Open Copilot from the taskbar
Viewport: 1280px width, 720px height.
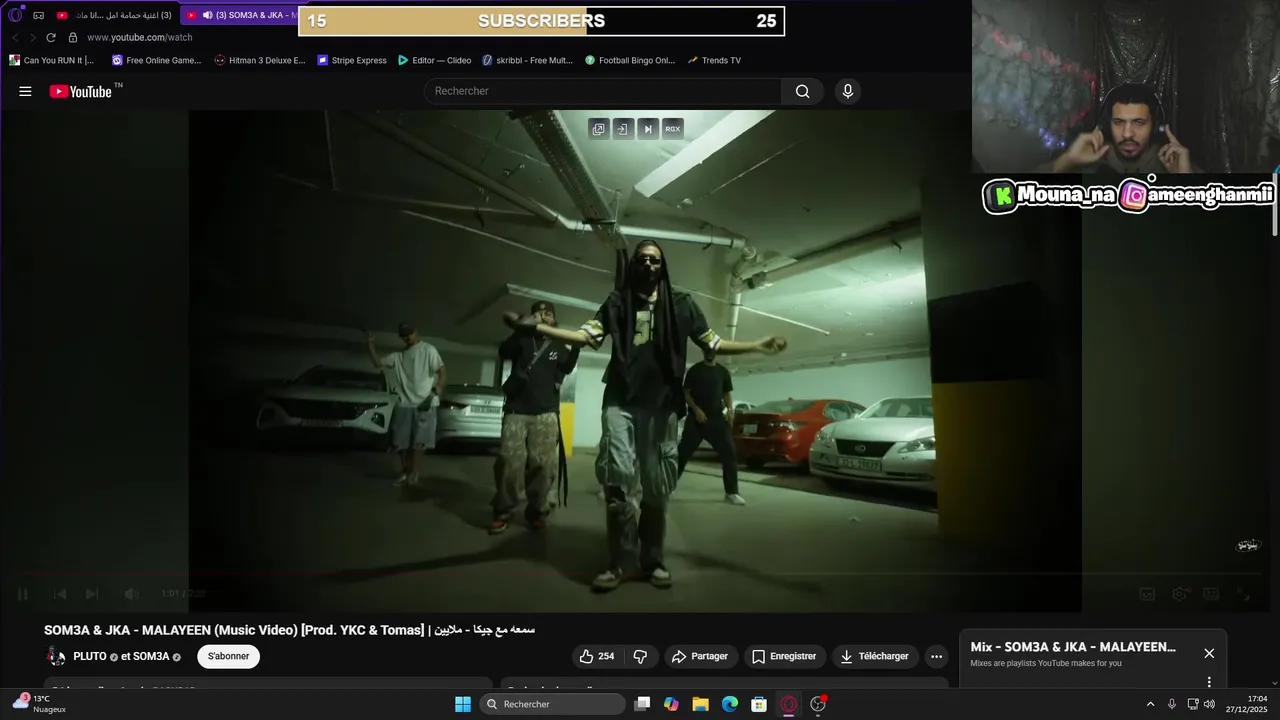point(671,704)
